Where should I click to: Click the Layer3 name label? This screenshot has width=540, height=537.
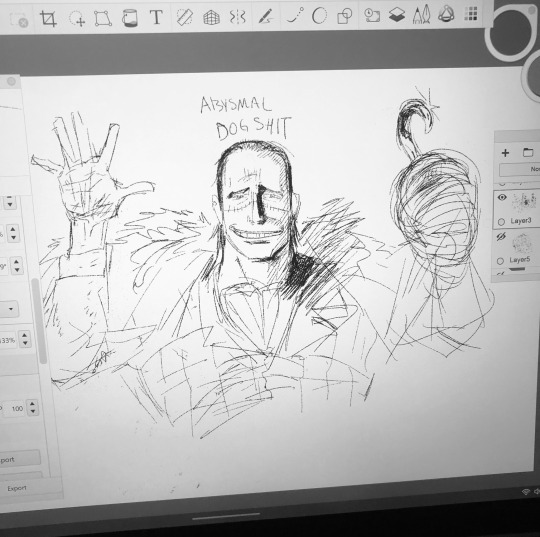(521, 220)
